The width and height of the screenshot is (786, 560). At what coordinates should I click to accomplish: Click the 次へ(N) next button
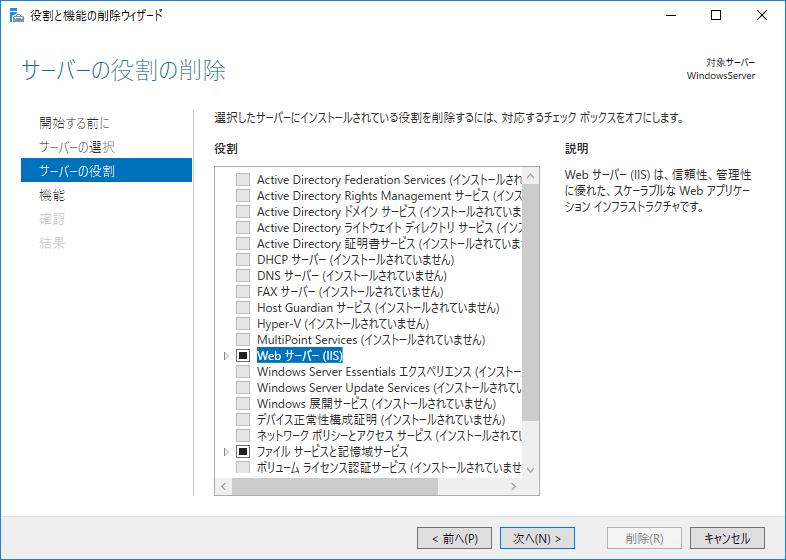click(537, 538)
